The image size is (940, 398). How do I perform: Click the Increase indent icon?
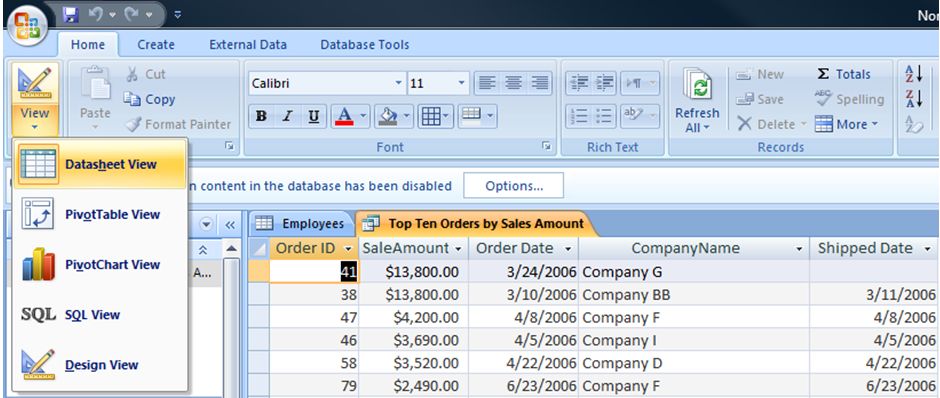point(604,83)
